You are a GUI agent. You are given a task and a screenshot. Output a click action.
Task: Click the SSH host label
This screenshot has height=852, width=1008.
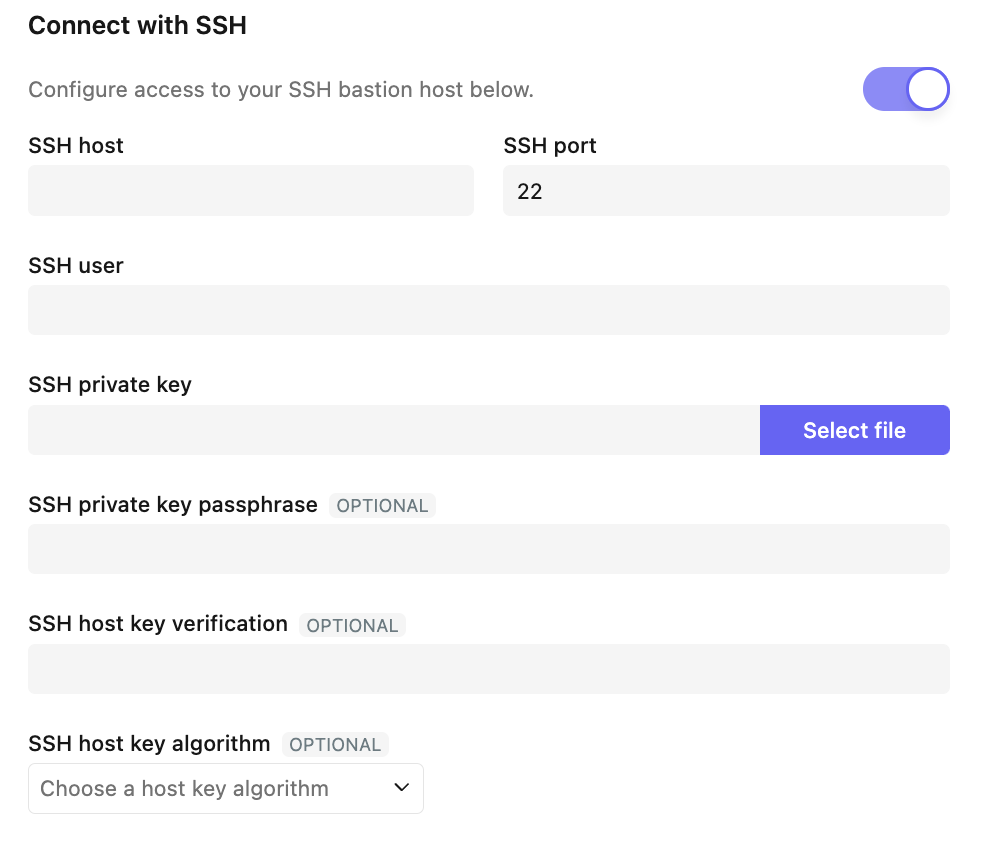click(76, 146)
